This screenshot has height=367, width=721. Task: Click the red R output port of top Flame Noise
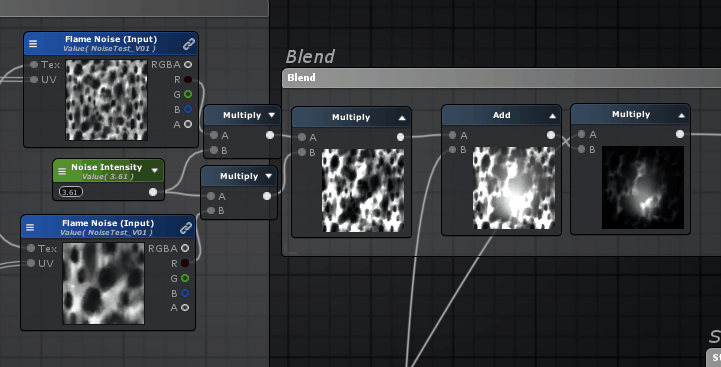pos(188,80)
